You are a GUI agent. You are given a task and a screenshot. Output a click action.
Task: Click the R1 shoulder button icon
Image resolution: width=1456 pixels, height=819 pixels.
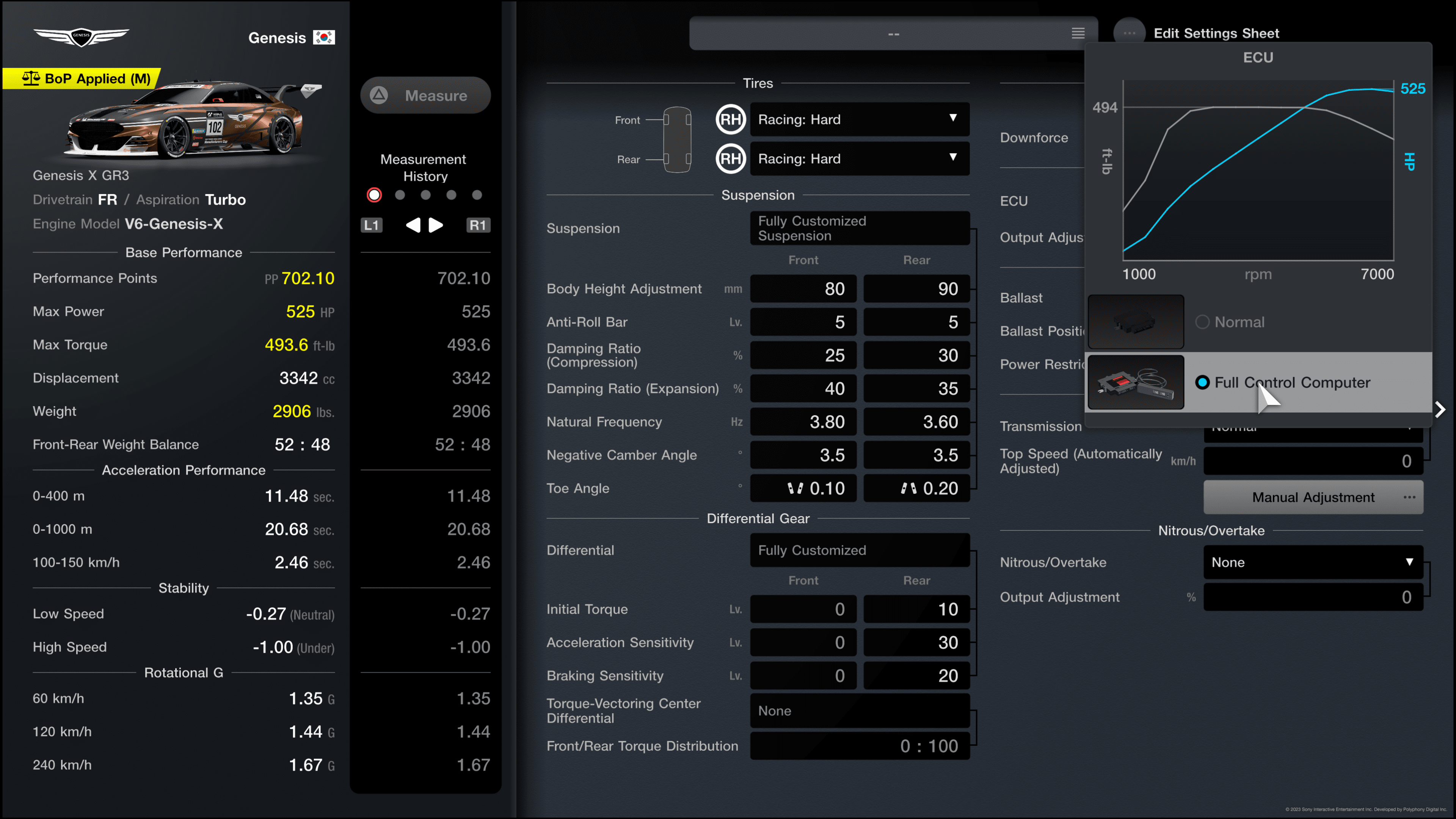(x=478, y=225)
